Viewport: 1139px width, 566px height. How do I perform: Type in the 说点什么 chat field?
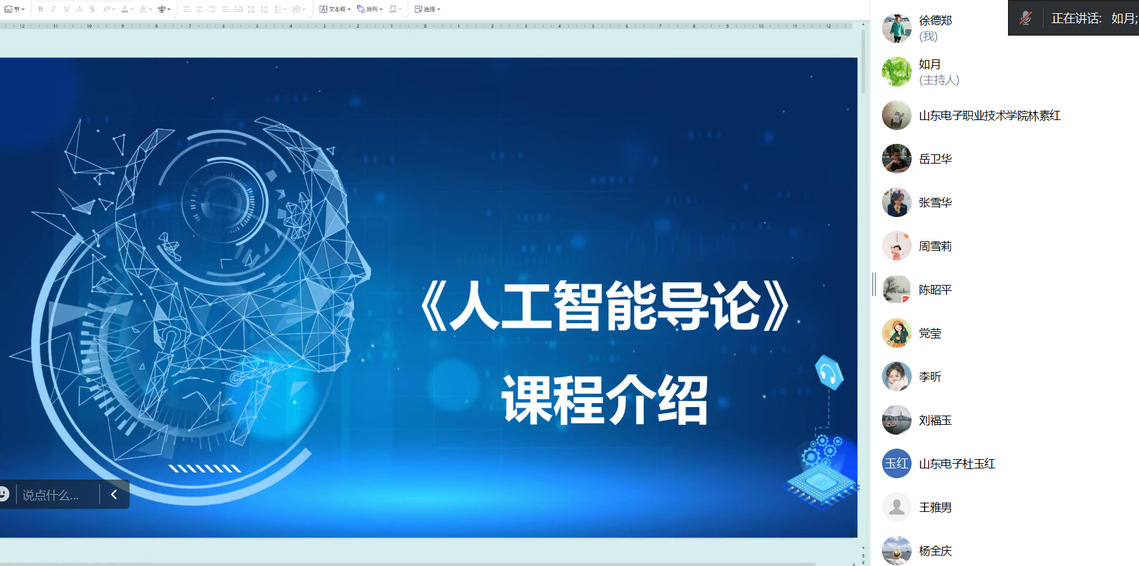(x=55, y=494)
